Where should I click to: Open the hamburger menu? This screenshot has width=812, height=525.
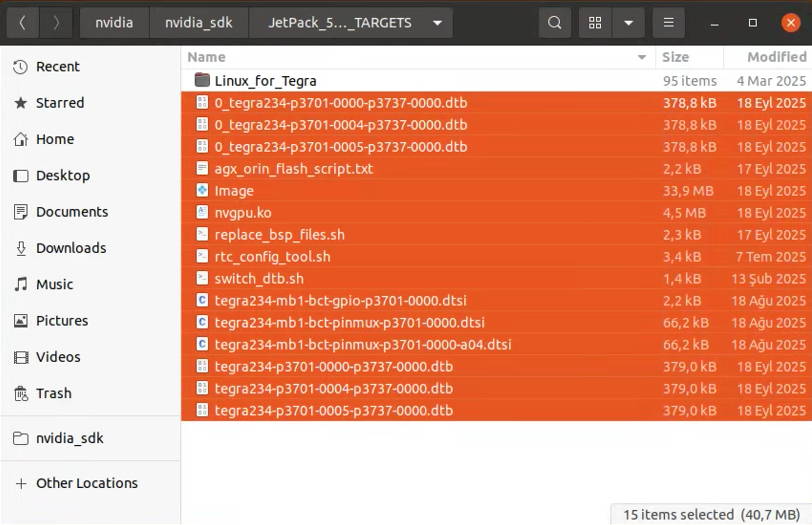point(669,23)
